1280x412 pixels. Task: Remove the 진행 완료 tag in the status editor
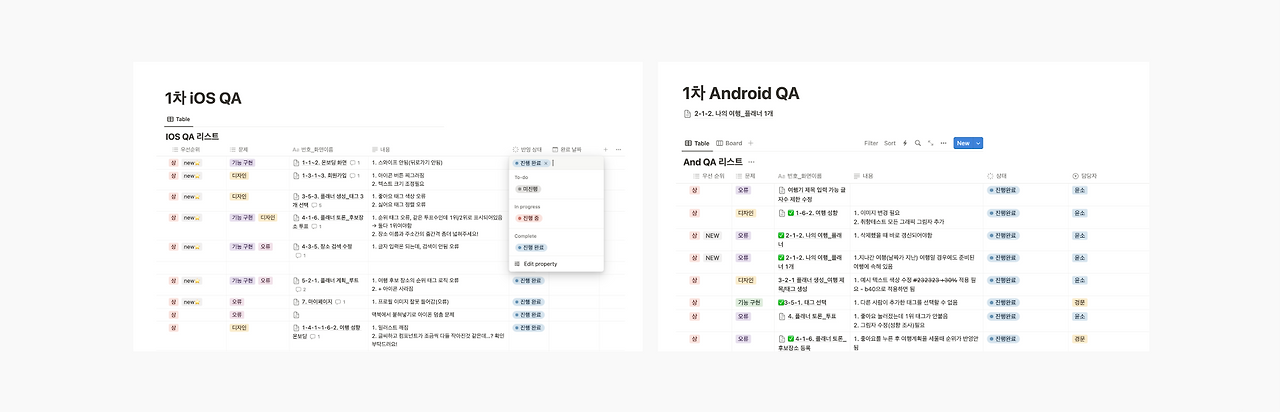pyautogui.click(x=546, y=162)
